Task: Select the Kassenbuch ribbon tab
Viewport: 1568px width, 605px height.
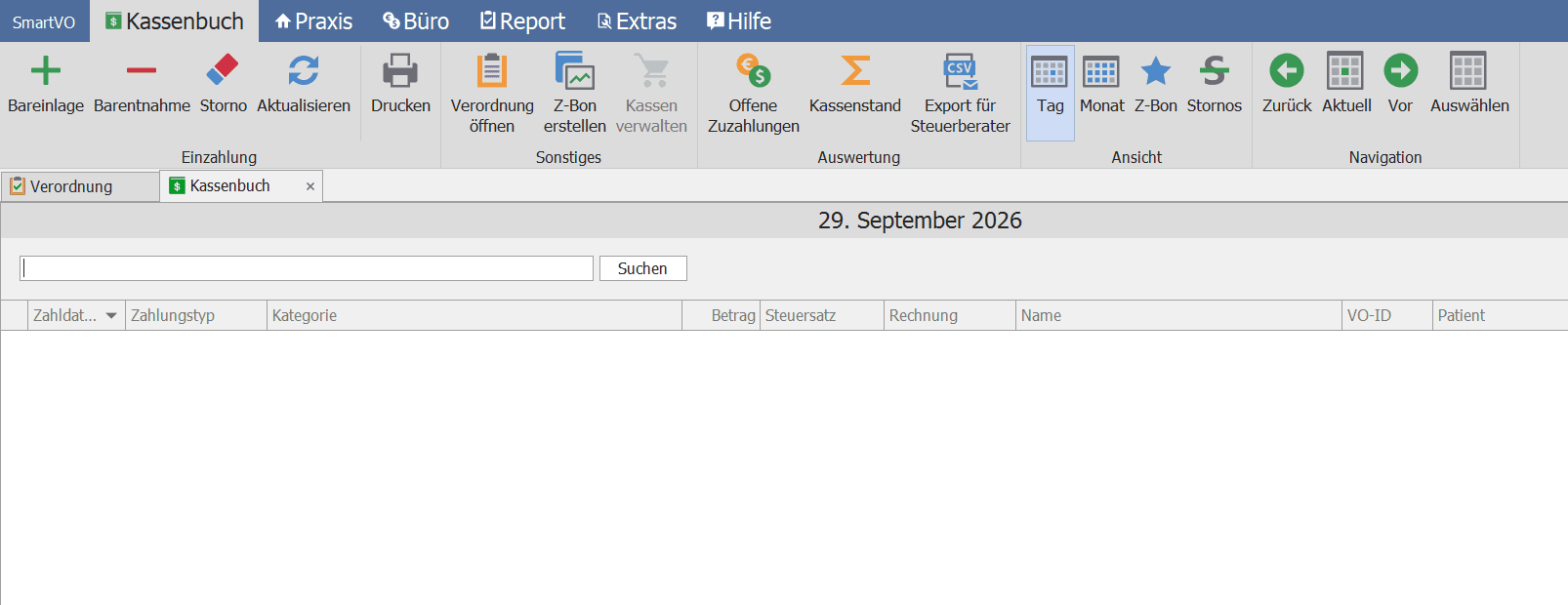Action: 175,21
